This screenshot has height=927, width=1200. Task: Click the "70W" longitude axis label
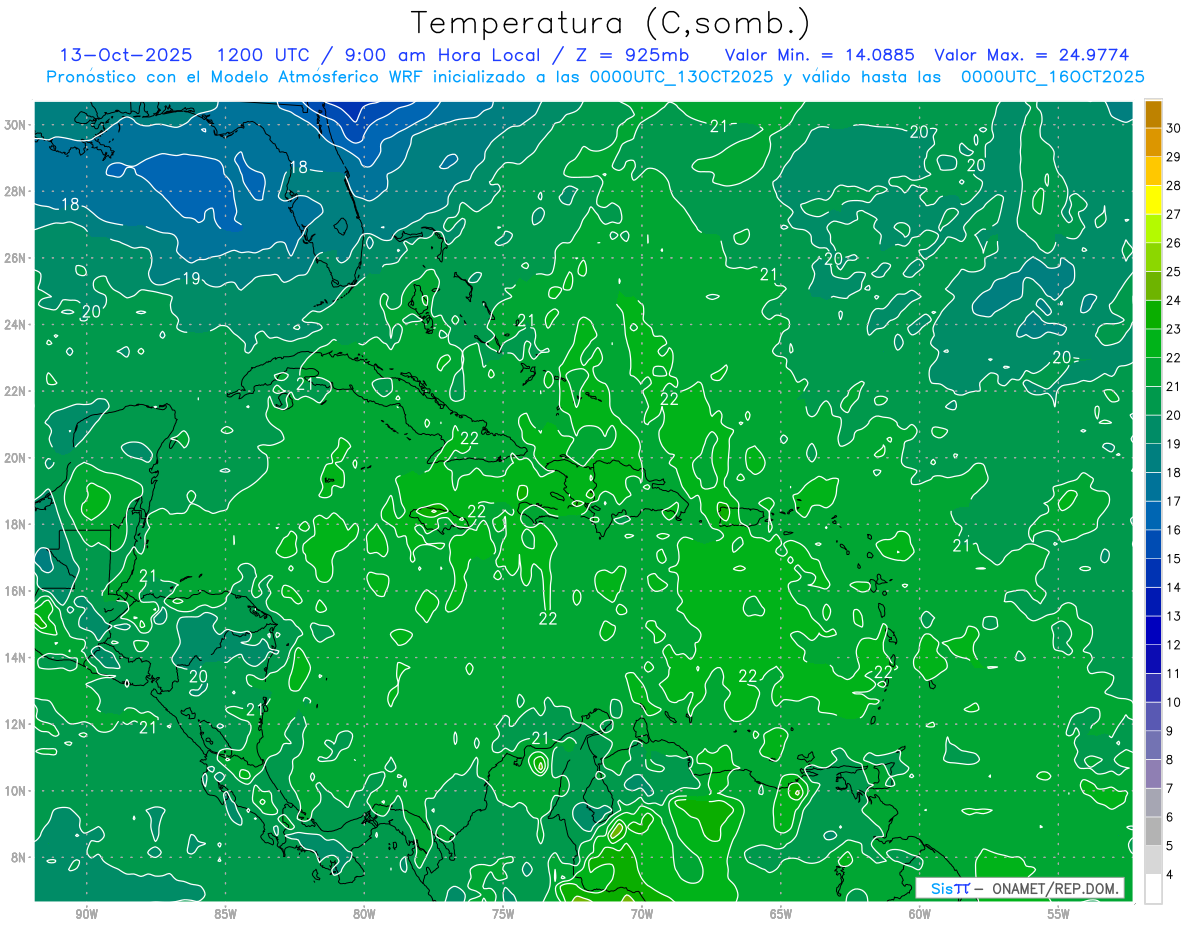pyautogui.click(x=642, y=914)
